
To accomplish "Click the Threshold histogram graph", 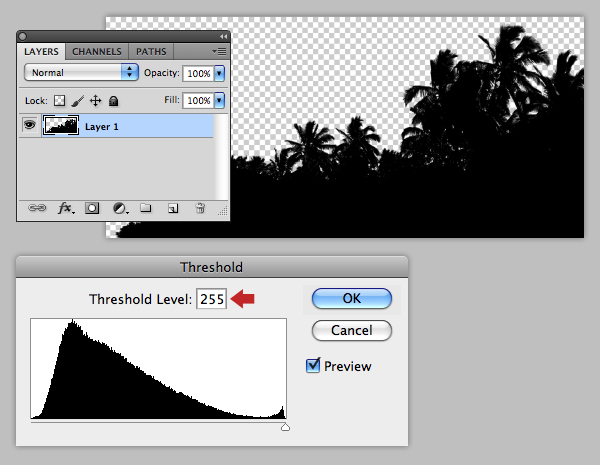I will [x=158, y=369].
